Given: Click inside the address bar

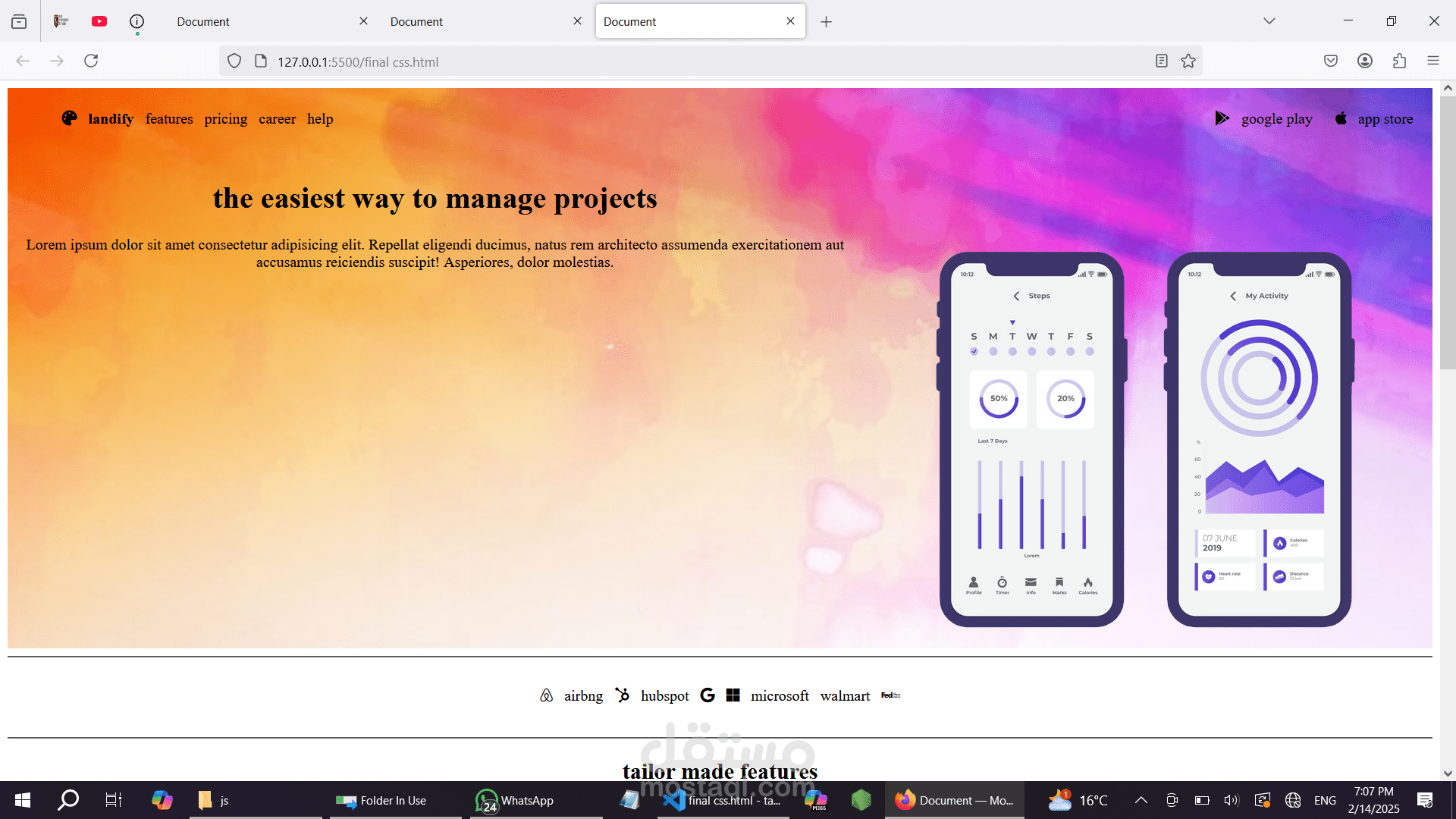Looking at the screenshot, I should 531,61.
